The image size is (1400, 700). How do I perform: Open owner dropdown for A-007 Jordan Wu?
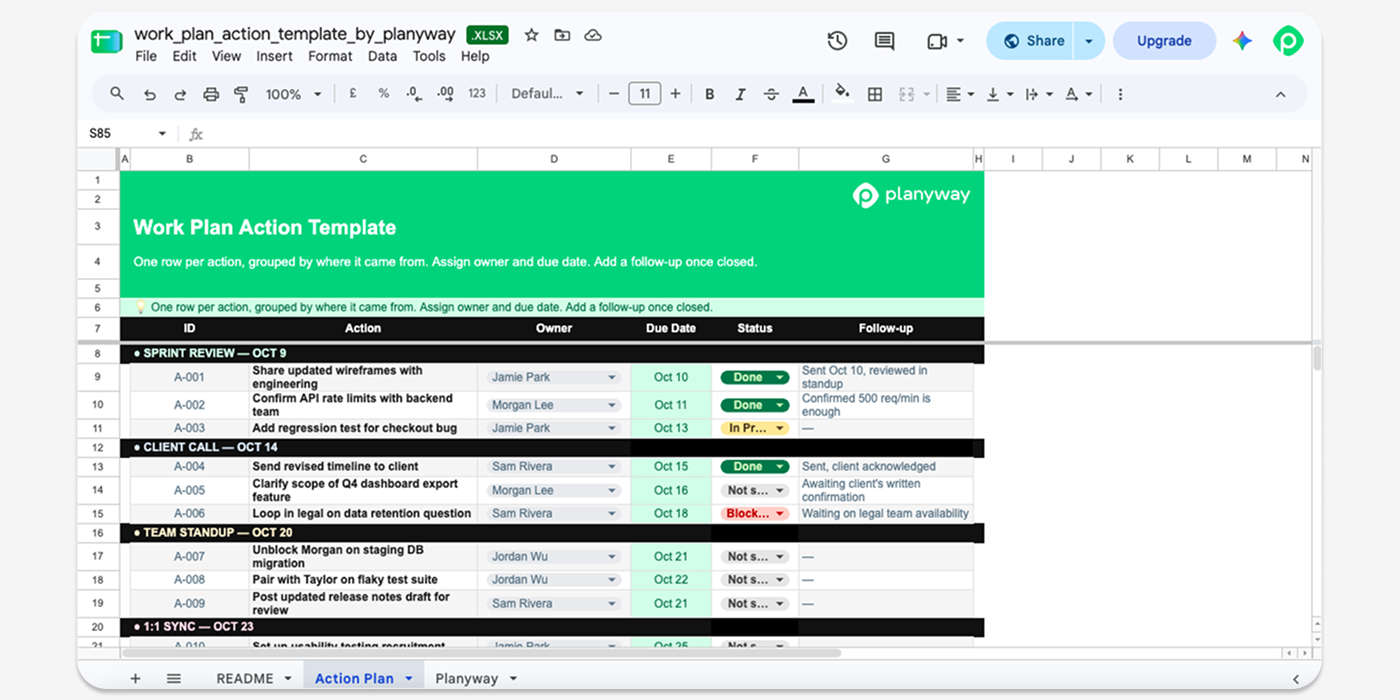[x=612, y=556]
